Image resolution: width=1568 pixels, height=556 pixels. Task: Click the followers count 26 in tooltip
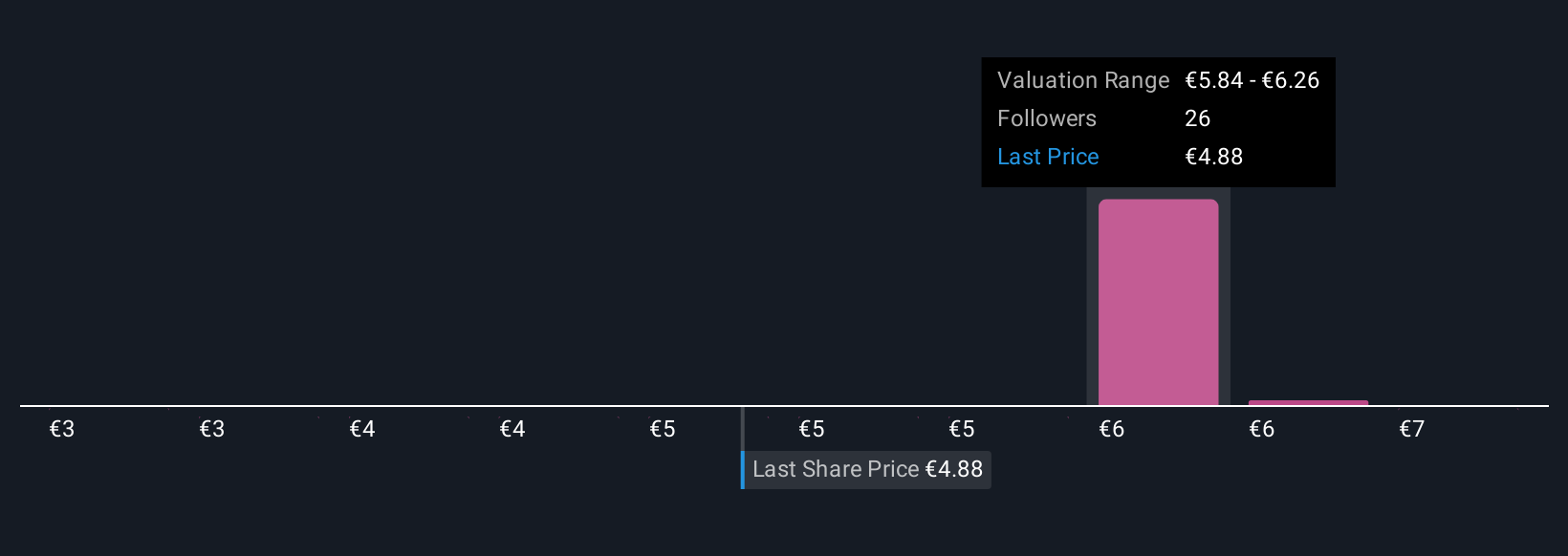(1197, 118)
